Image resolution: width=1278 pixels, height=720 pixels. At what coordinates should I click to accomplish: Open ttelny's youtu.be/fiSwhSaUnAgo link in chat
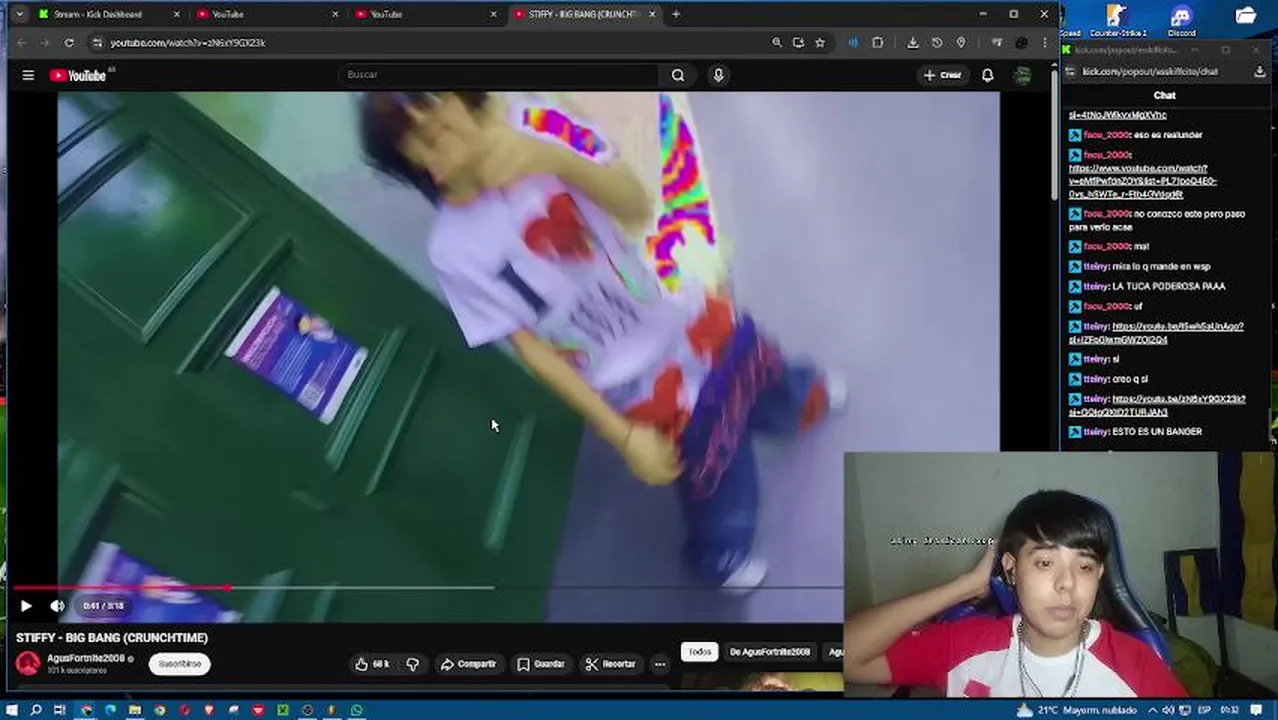click(1158, 333)
